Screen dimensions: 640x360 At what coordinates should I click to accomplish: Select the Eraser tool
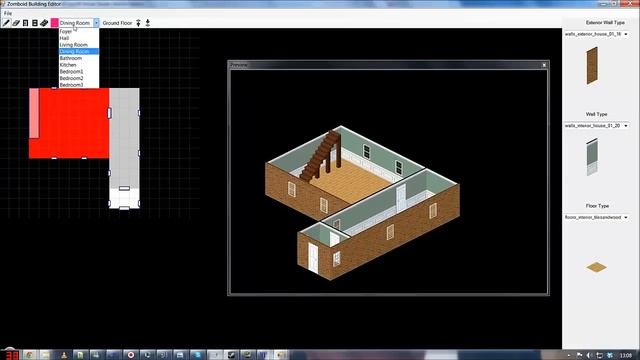[16, 23]
